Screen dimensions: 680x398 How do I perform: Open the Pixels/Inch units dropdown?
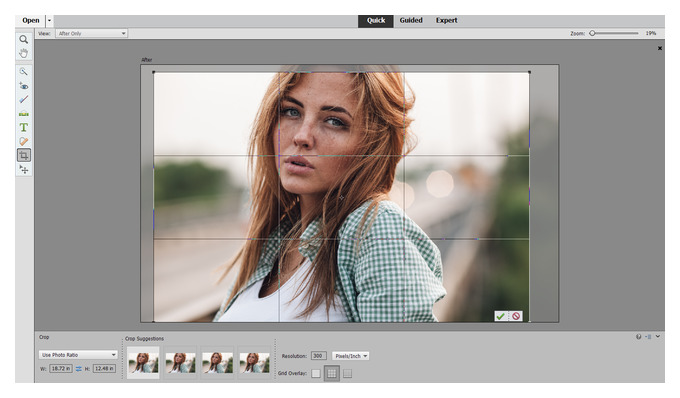(350, 356)
